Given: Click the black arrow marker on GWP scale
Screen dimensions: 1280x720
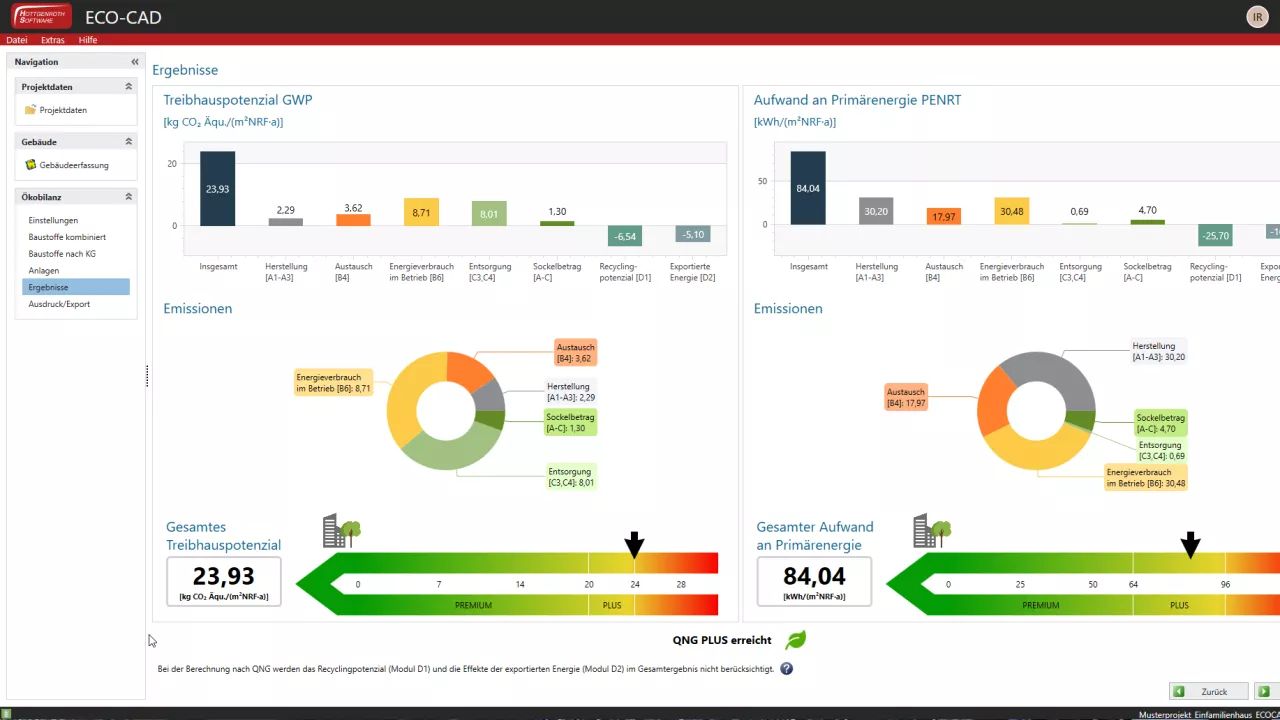Looking at the screenshot, I should 634,545.
